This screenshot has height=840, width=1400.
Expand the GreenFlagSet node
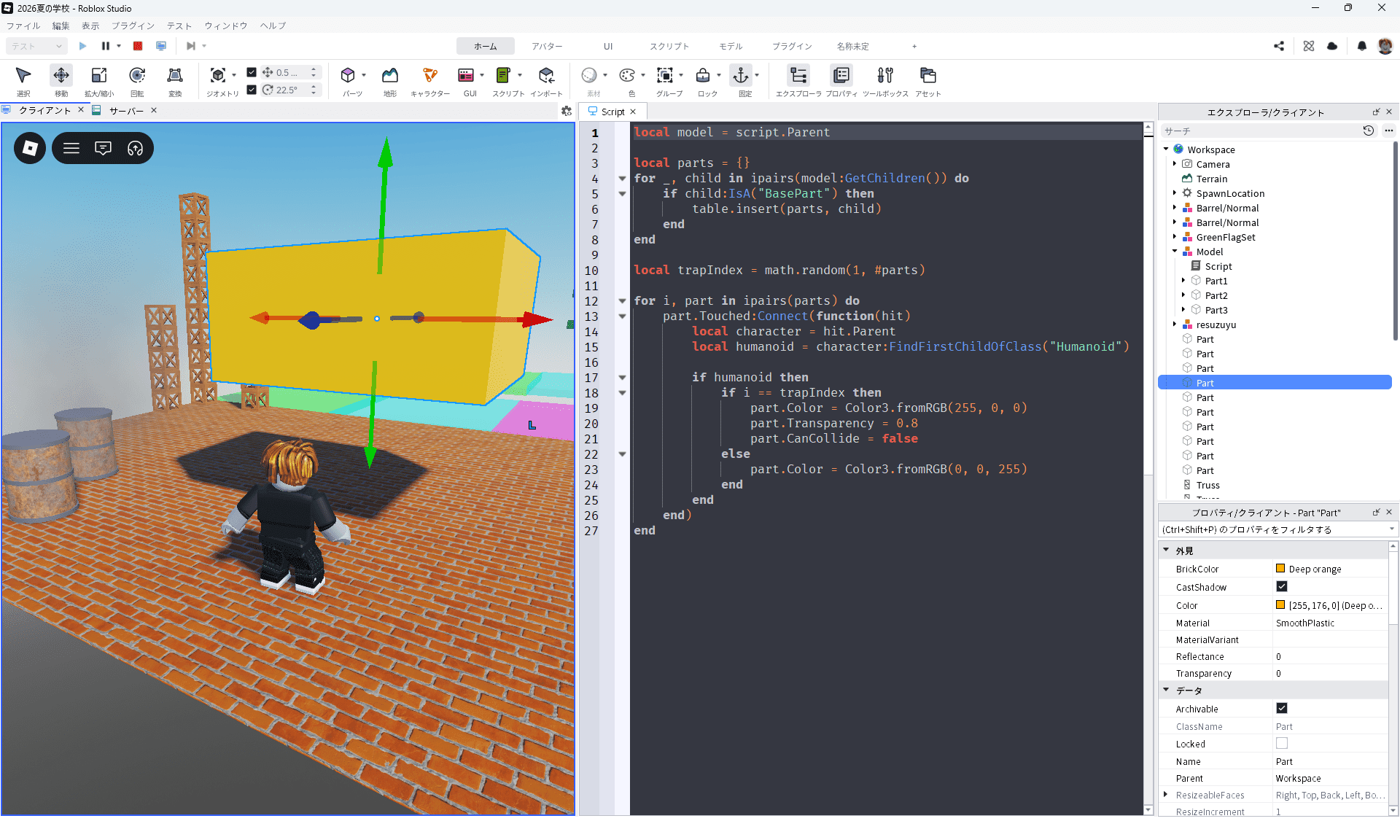(1175, 237)
